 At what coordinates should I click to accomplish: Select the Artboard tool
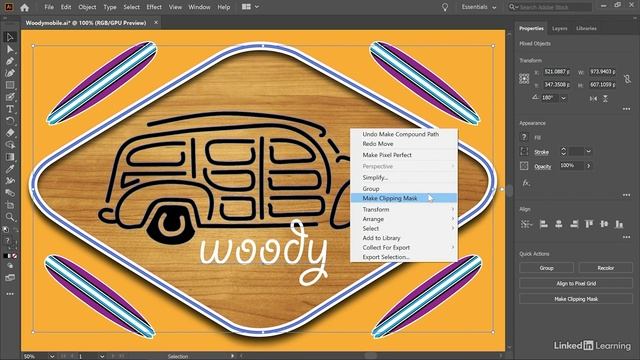tap(10, 205)
